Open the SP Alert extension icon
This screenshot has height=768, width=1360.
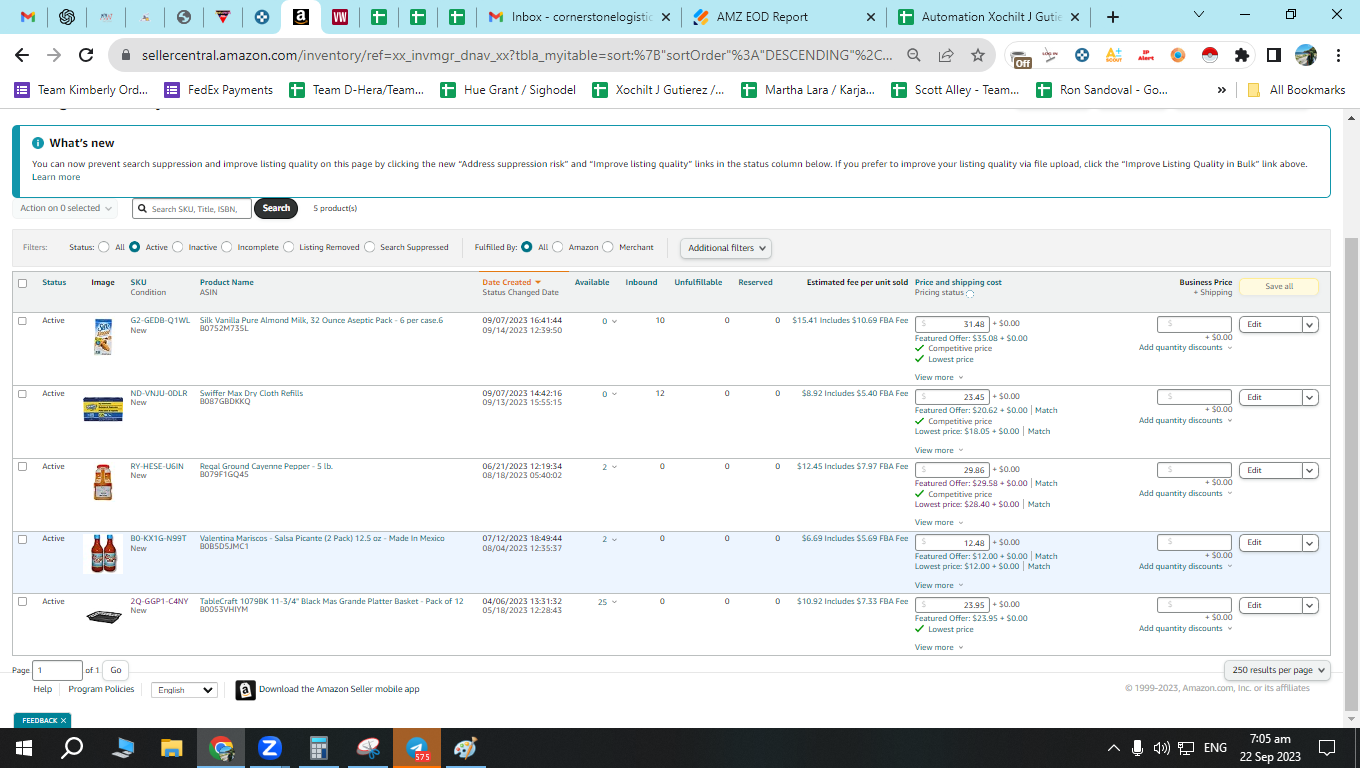[x=1146, y=56]
